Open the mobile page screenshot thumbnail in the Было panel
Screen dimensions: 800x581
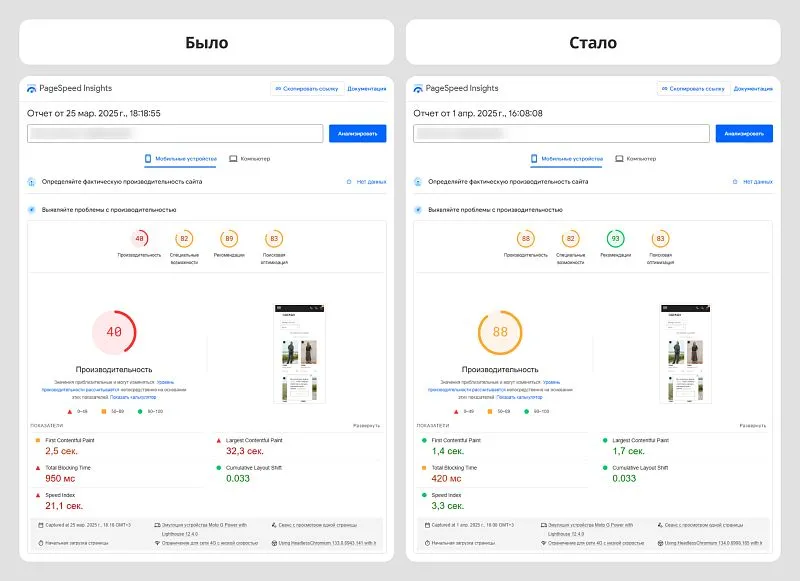(299, 354)
